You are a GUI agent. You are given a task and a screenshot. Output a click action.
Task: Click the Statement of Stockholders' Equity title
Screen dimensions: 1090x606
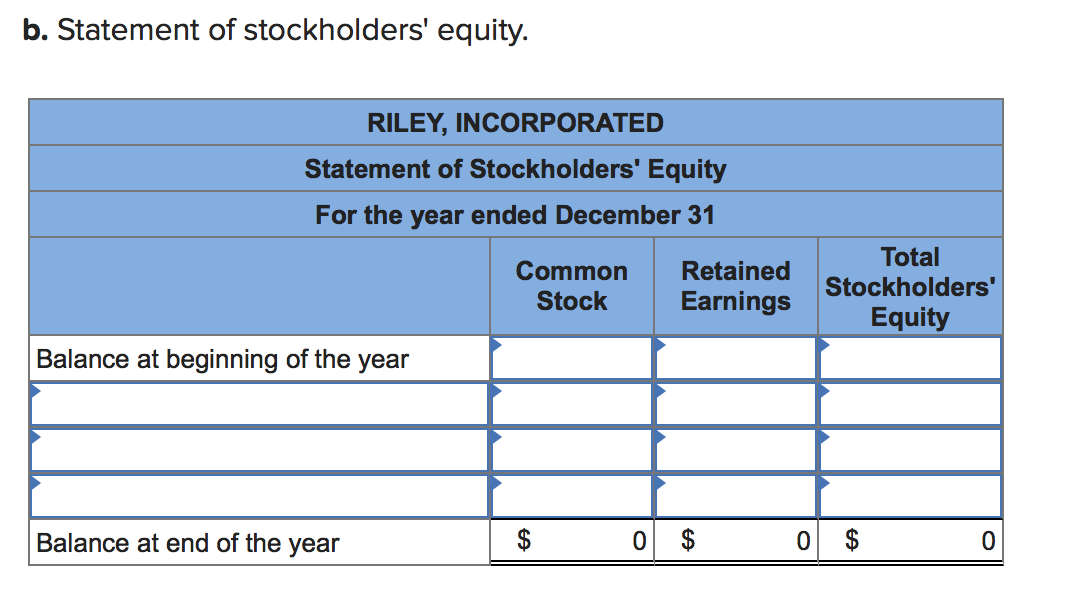[x=516, y=168]
